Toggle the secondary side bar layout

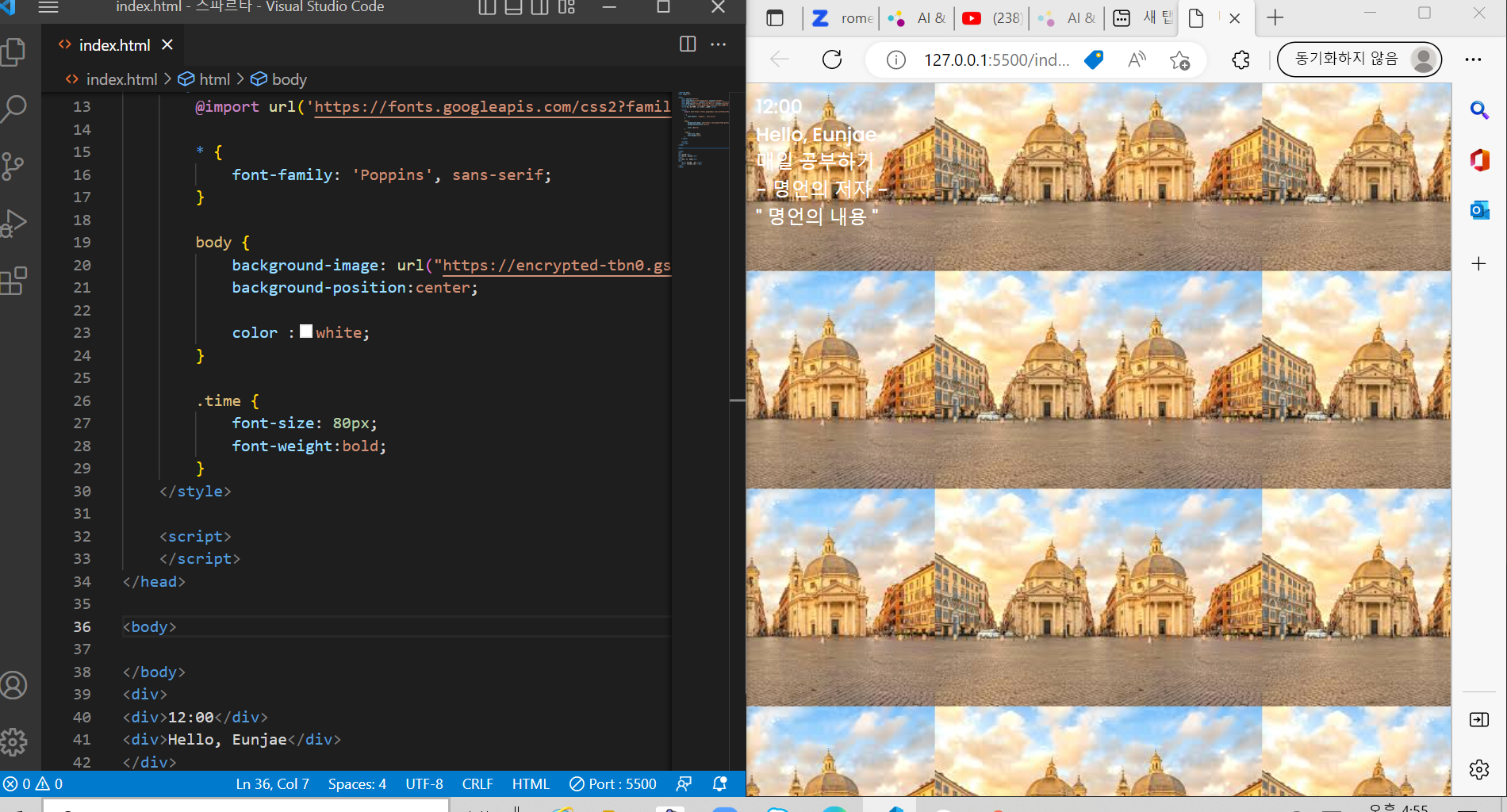click(539, 7)
